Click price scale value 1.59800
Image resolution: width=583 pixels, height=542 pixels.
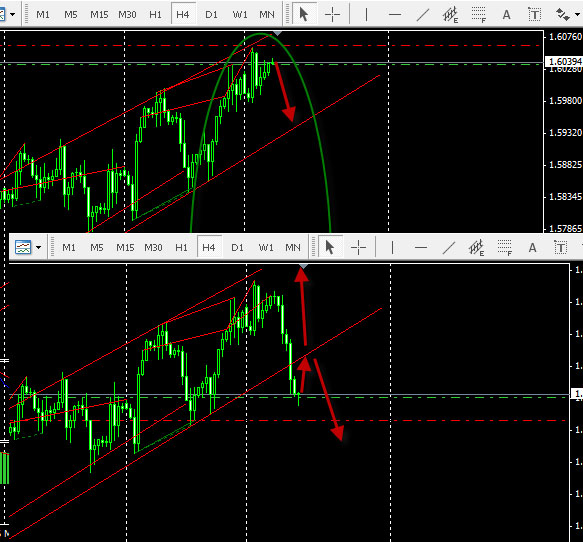[x=565, y=101]
